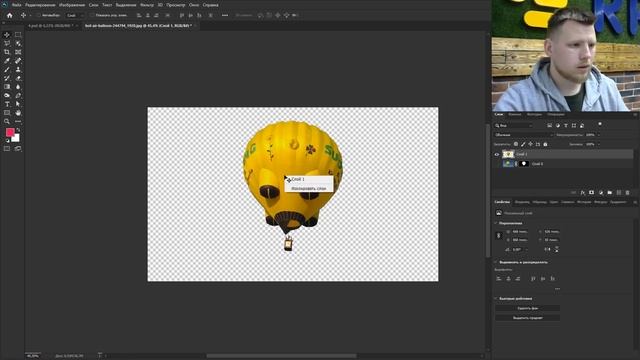
Task: Open the Фильтр menu
Action: pyautogui.click(x=147, y=5)
